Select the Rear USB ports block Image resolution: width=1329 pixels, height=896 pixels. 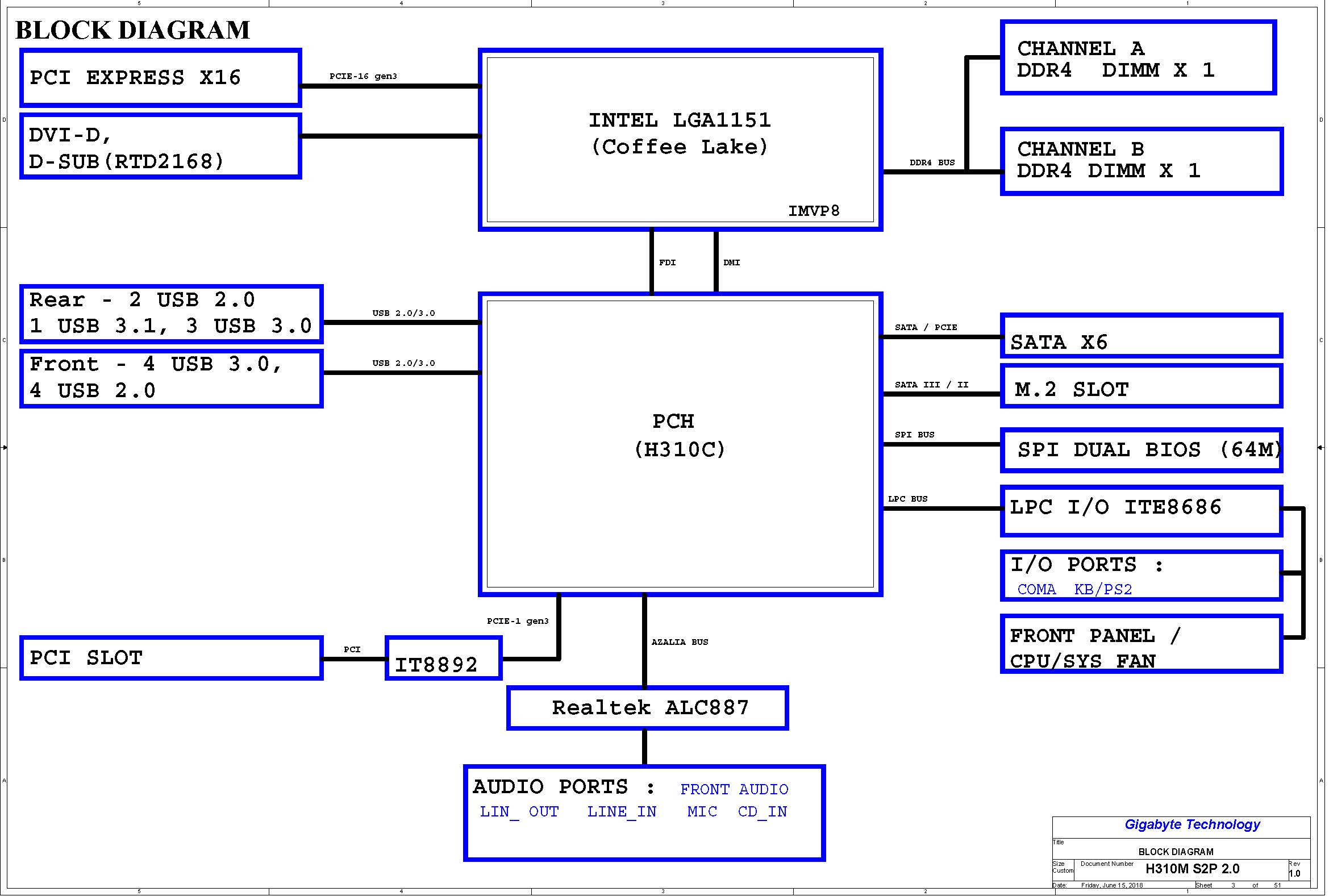coord(172,314)
